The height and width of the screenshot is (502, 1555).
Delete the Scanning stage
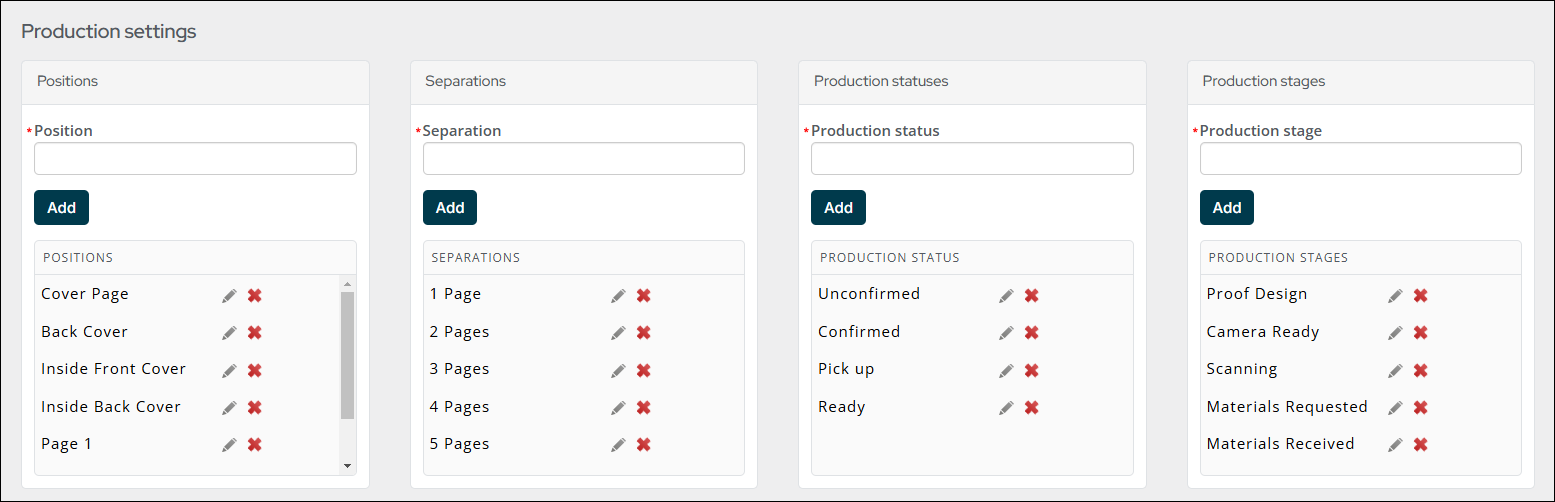point(1421,370)
